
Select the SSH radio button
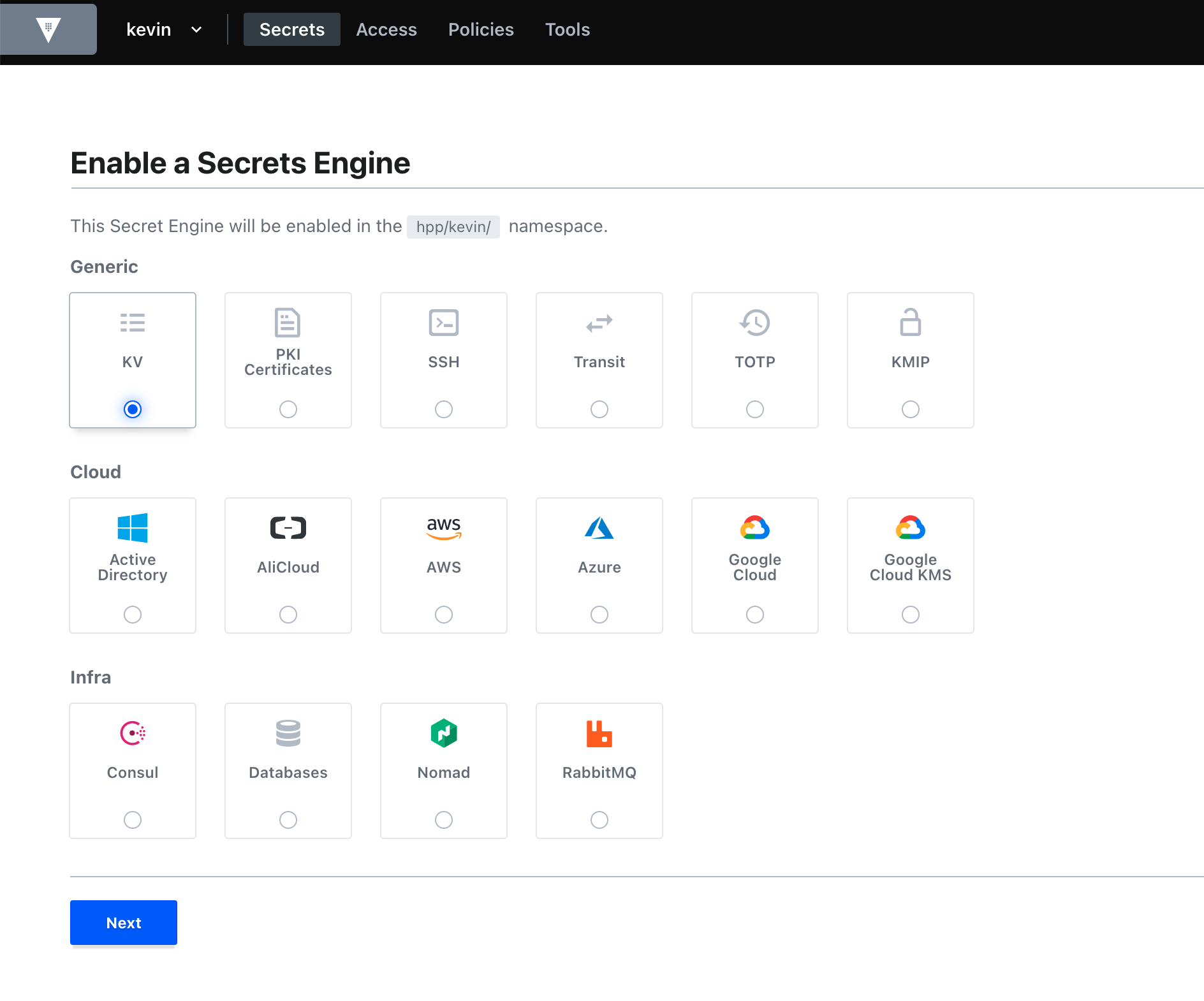click(444, 409)
